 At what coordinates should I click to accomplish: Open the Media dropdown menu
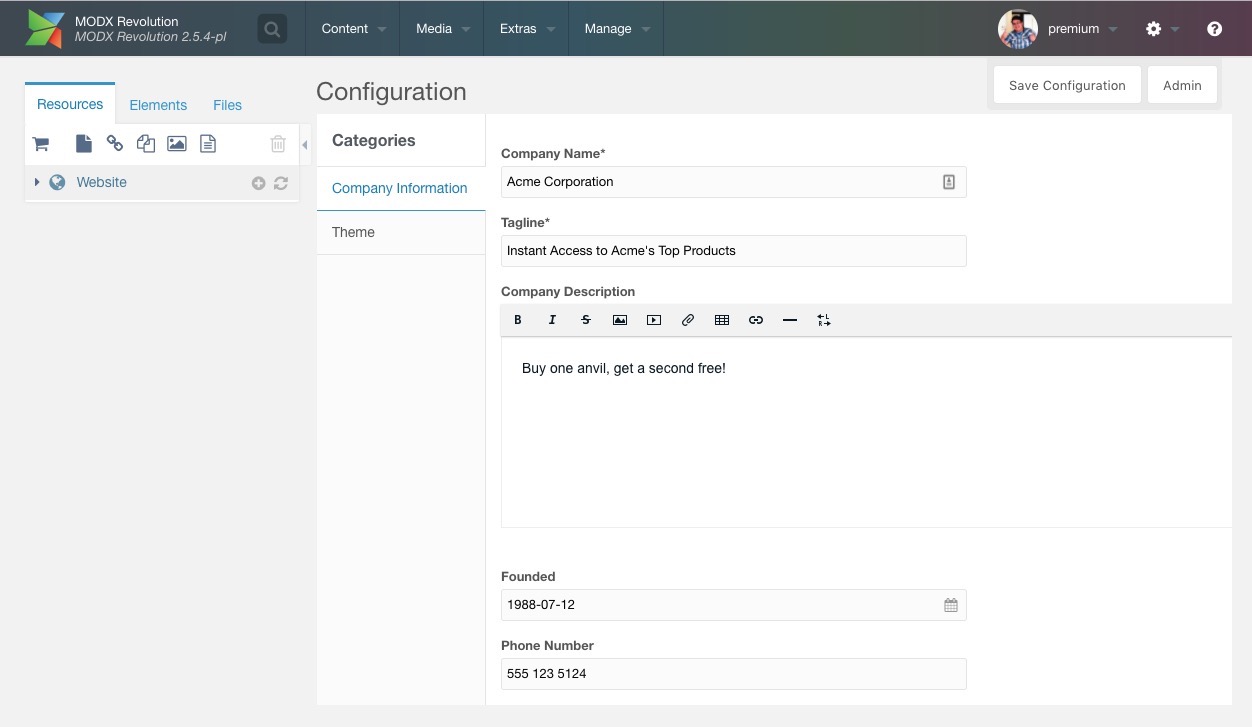(x=442, y=29)
